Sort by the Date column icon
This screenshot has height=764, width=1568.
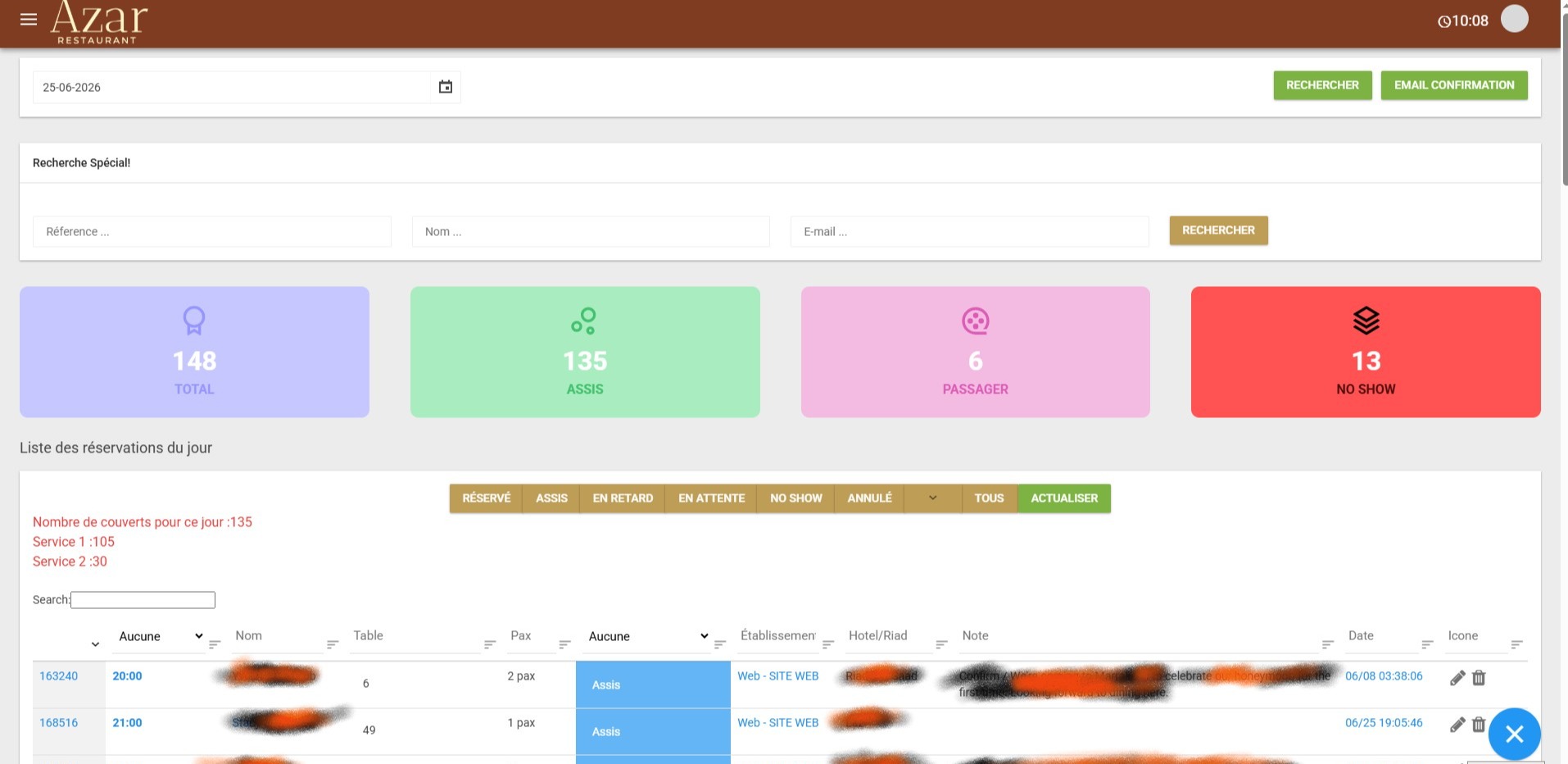point(1427,644)
